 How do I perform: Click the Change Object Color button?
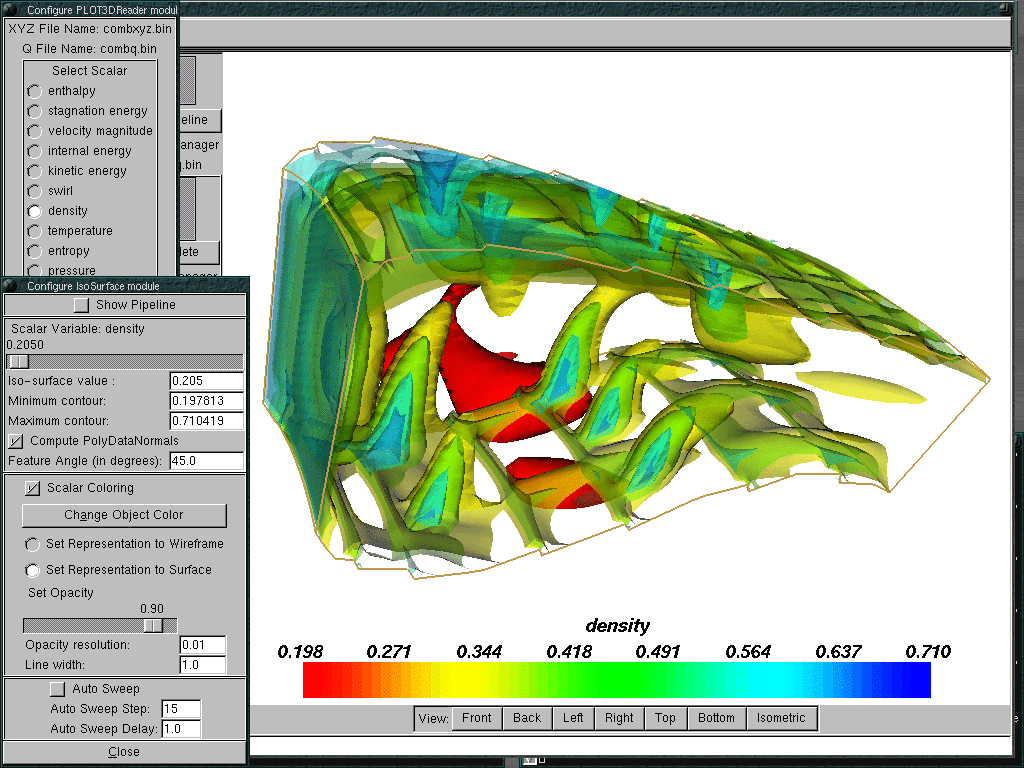coord(124,515)
